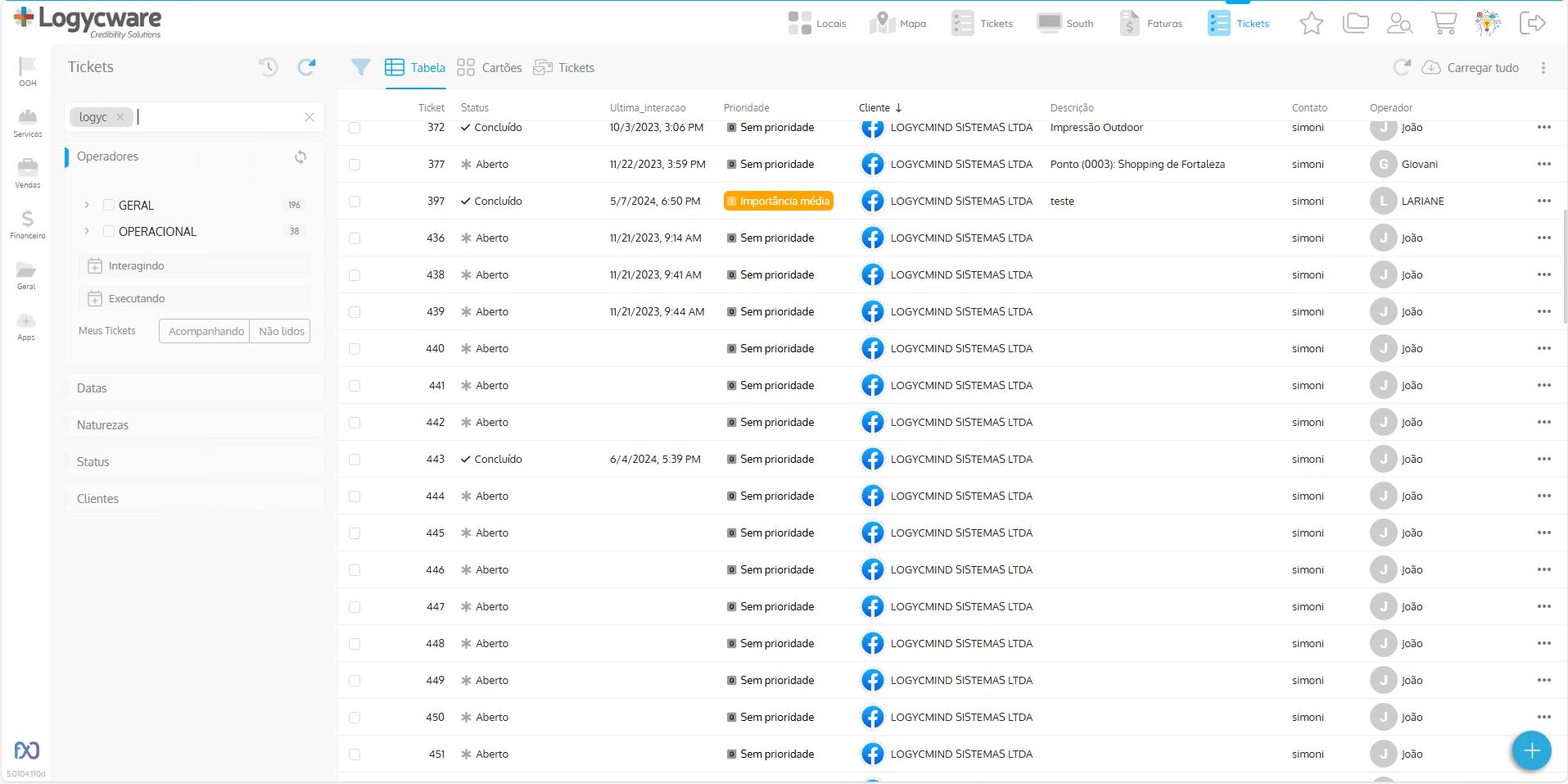
Task: Open the shopping cart icon
Action: pos(1444,23)
